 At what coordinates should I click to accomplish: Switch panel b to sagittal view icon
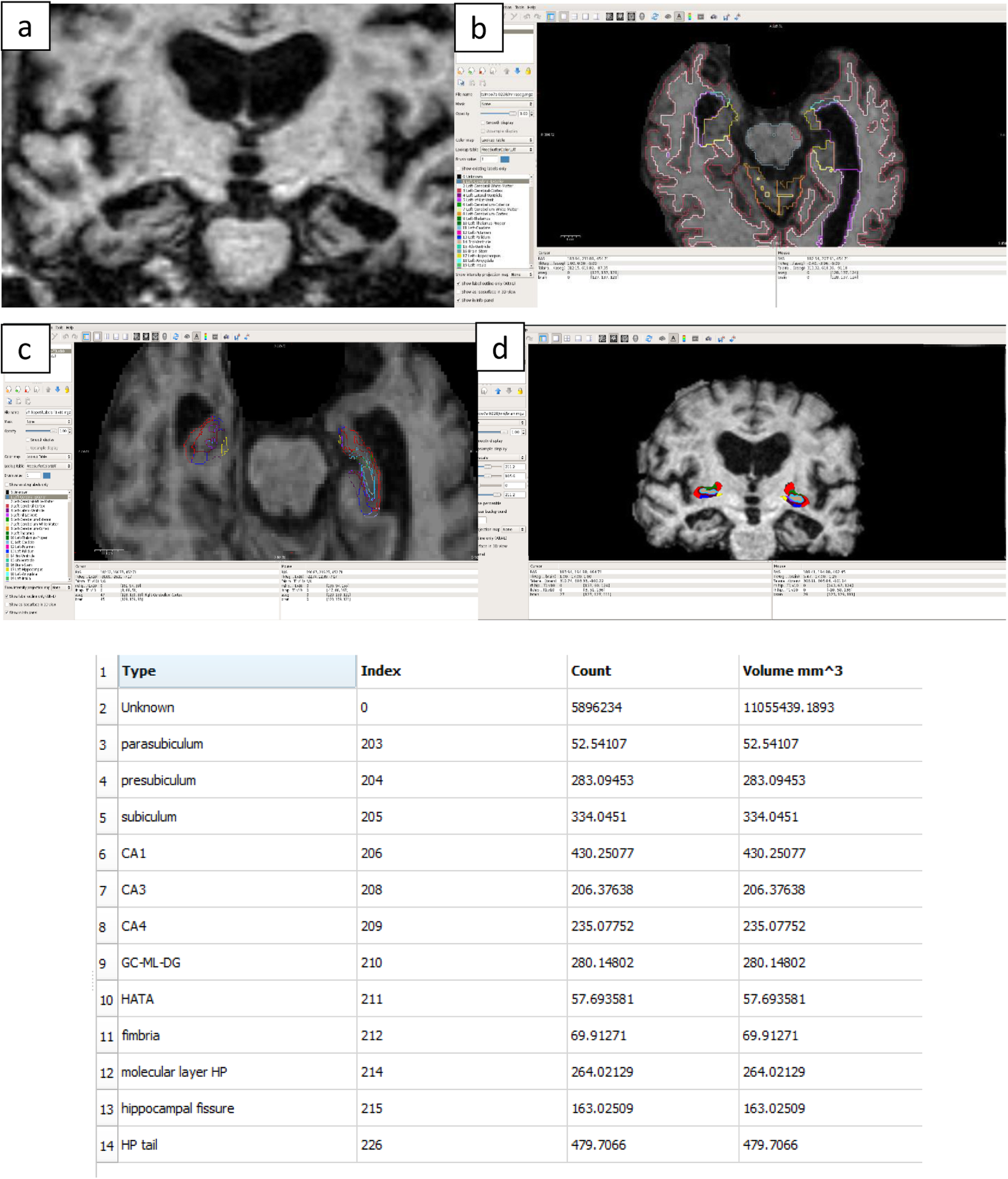tap(609, 17)
